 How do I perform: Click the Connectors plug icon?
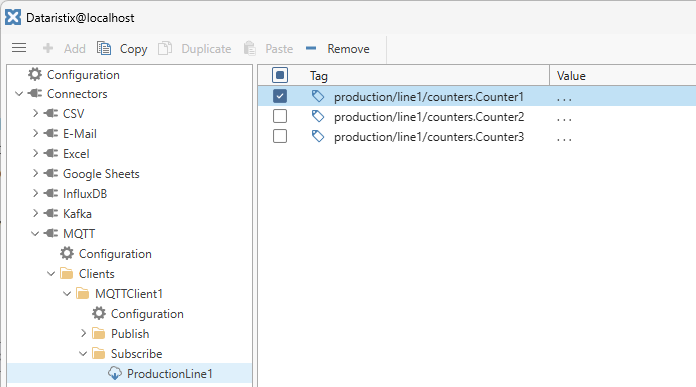tap(35, 94)
